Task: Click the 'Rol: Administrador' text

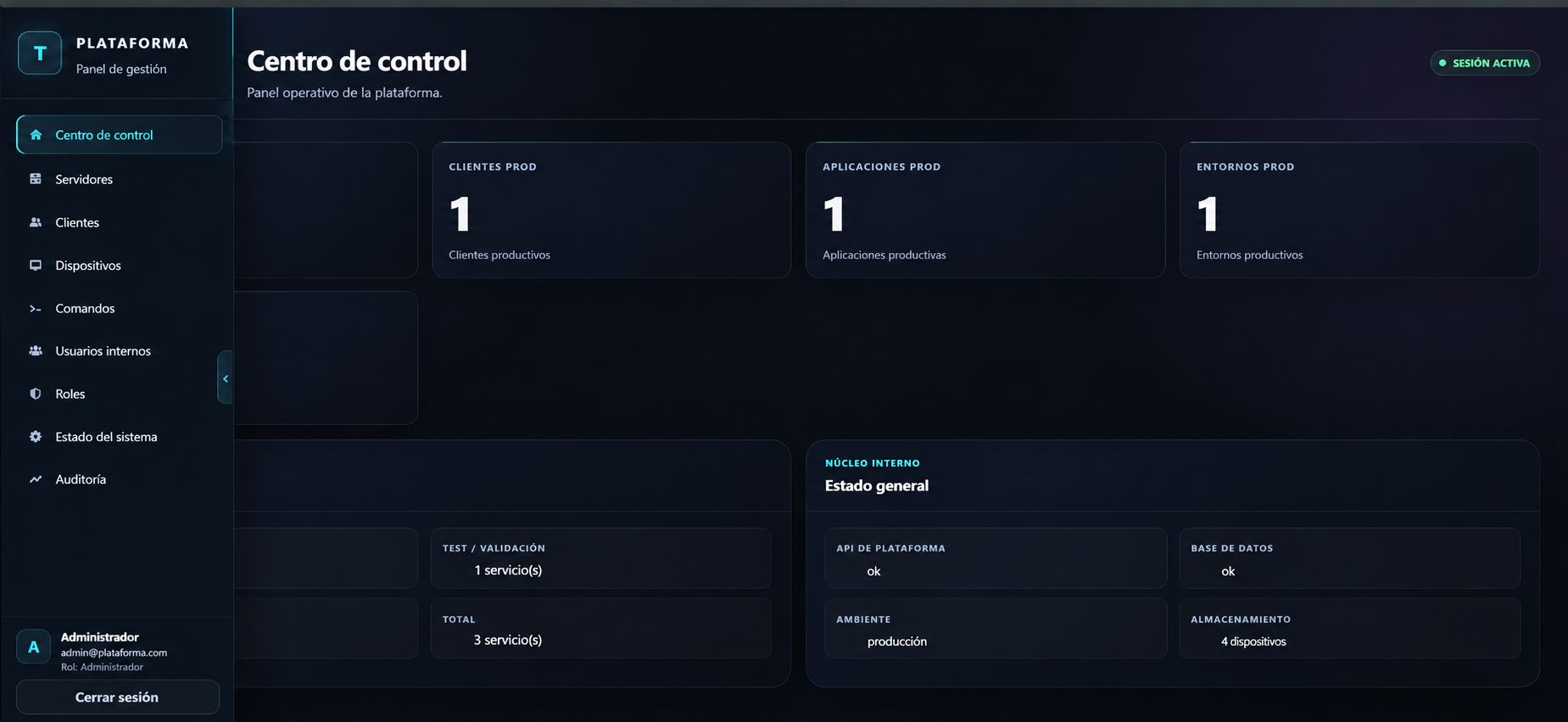Action: [x=102, y=667]
